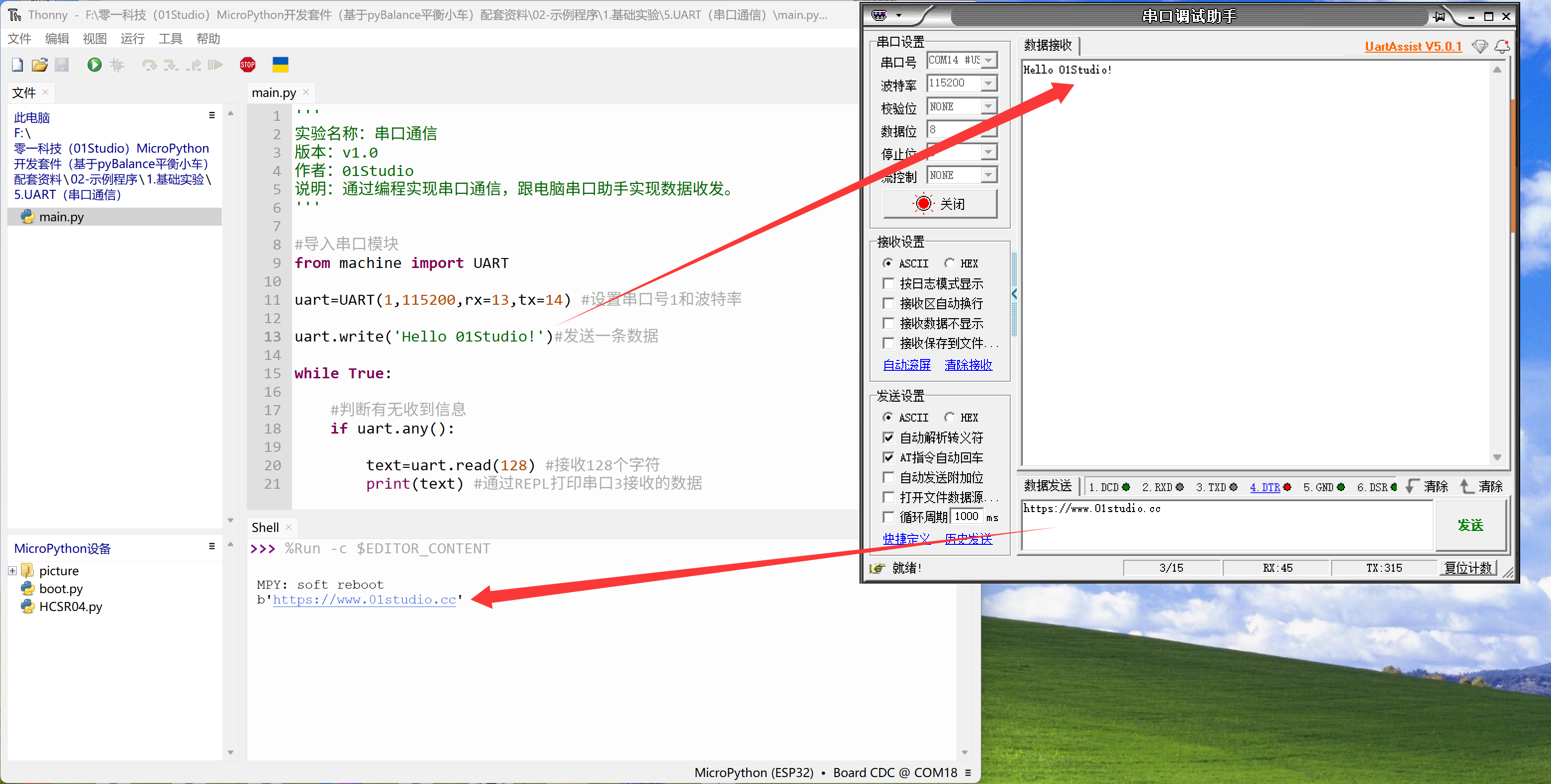Open the 文件 menu in Thonny

click(x=19, y=38)
